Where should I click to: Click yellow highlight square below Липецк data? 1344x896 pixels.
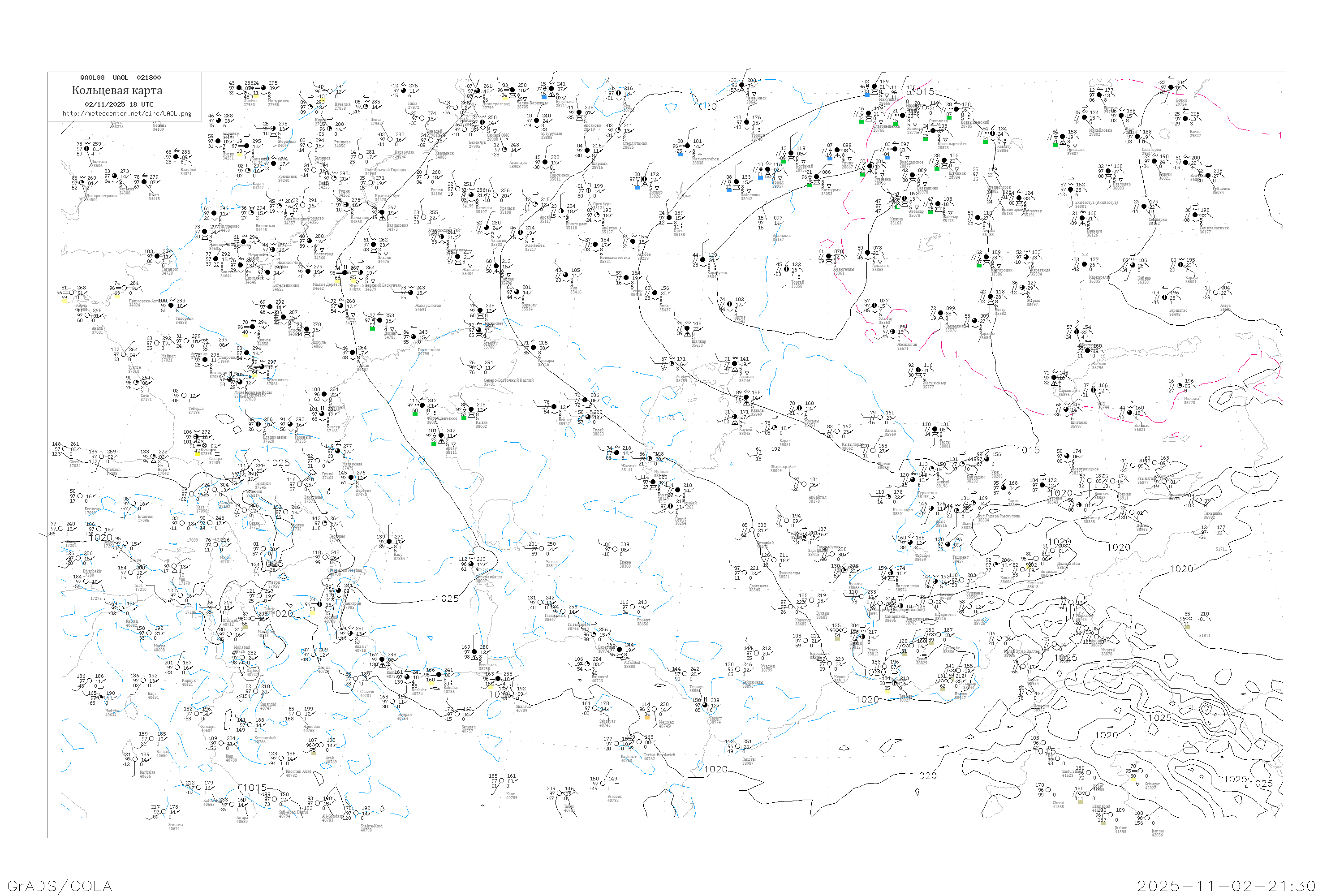tap(255, 98)
